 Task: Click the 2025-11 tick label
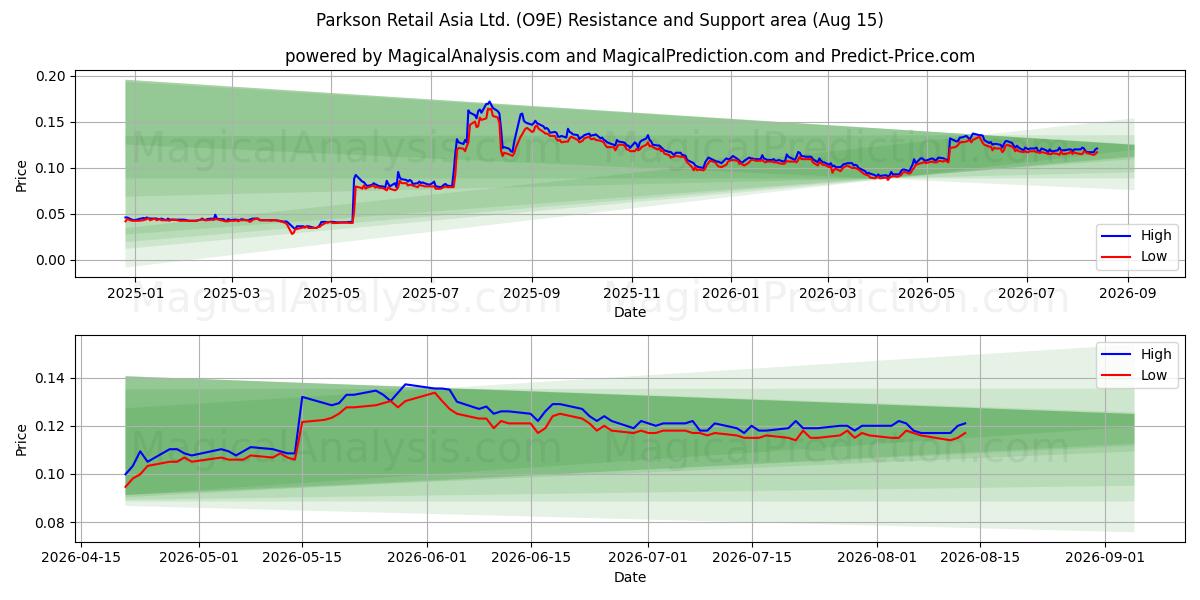632,293
